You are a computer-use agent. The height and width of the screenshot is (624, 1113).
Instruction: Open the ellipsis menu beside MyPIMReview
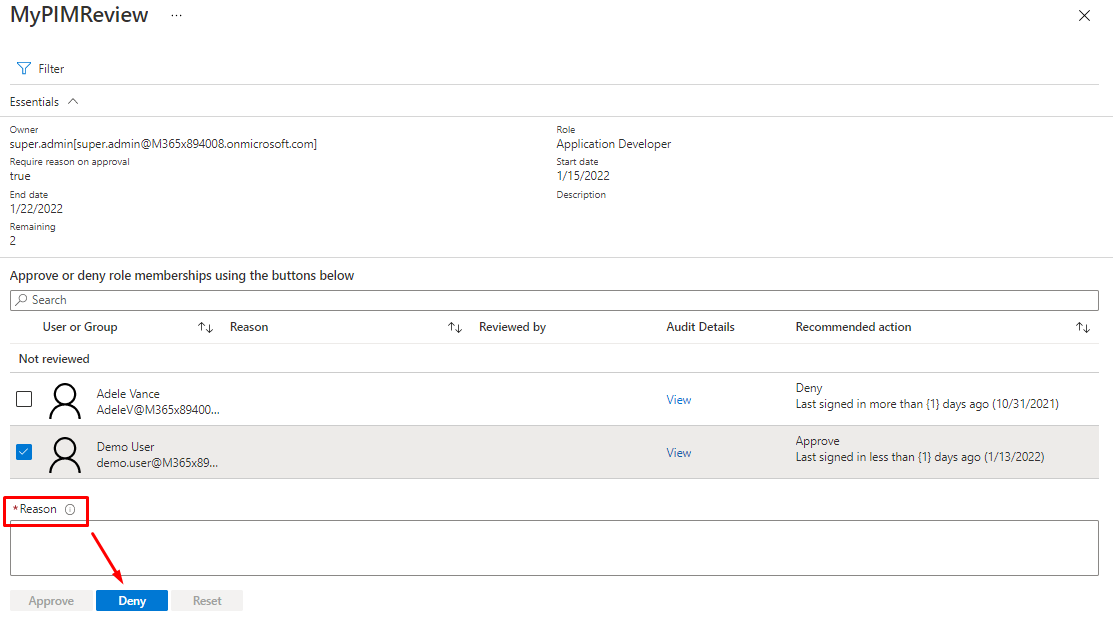[x=176, y=16]
